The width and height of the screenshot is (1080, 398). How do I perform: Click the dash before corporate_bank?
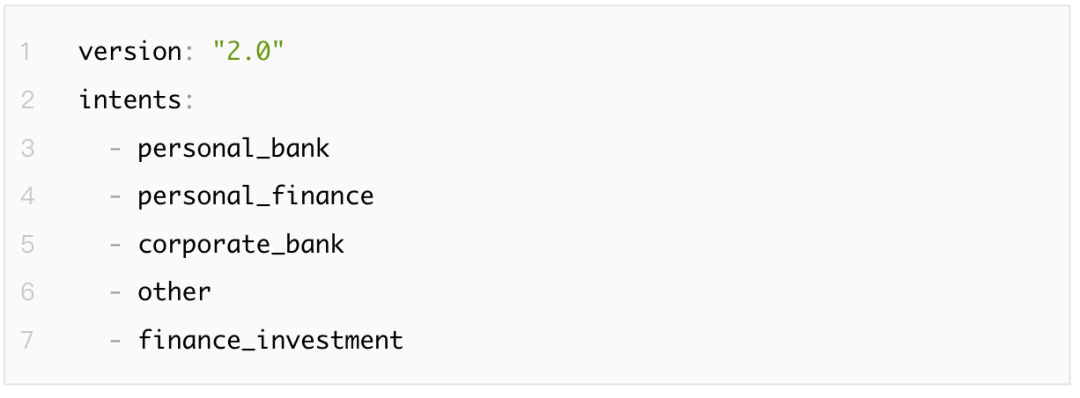[x=115, y=245]
